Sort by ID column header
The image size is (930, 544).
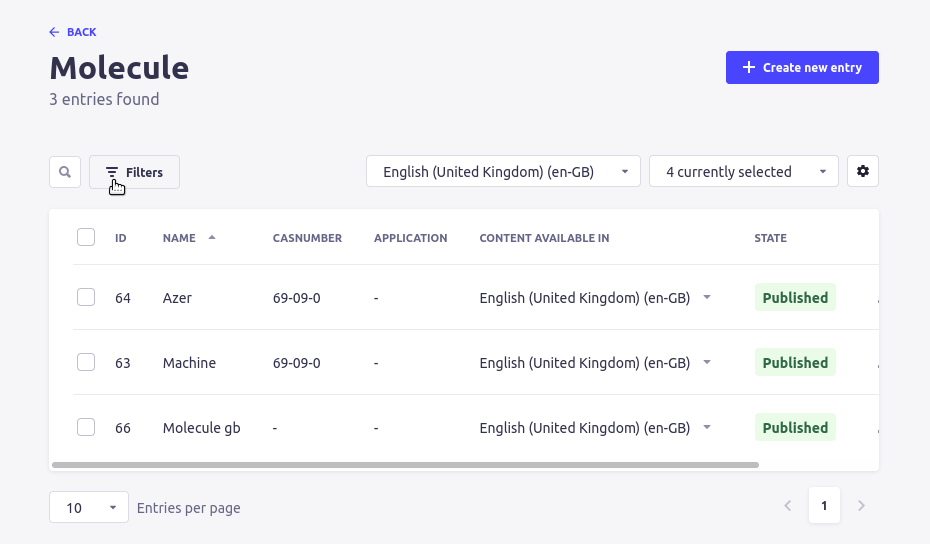coord(120,238)
